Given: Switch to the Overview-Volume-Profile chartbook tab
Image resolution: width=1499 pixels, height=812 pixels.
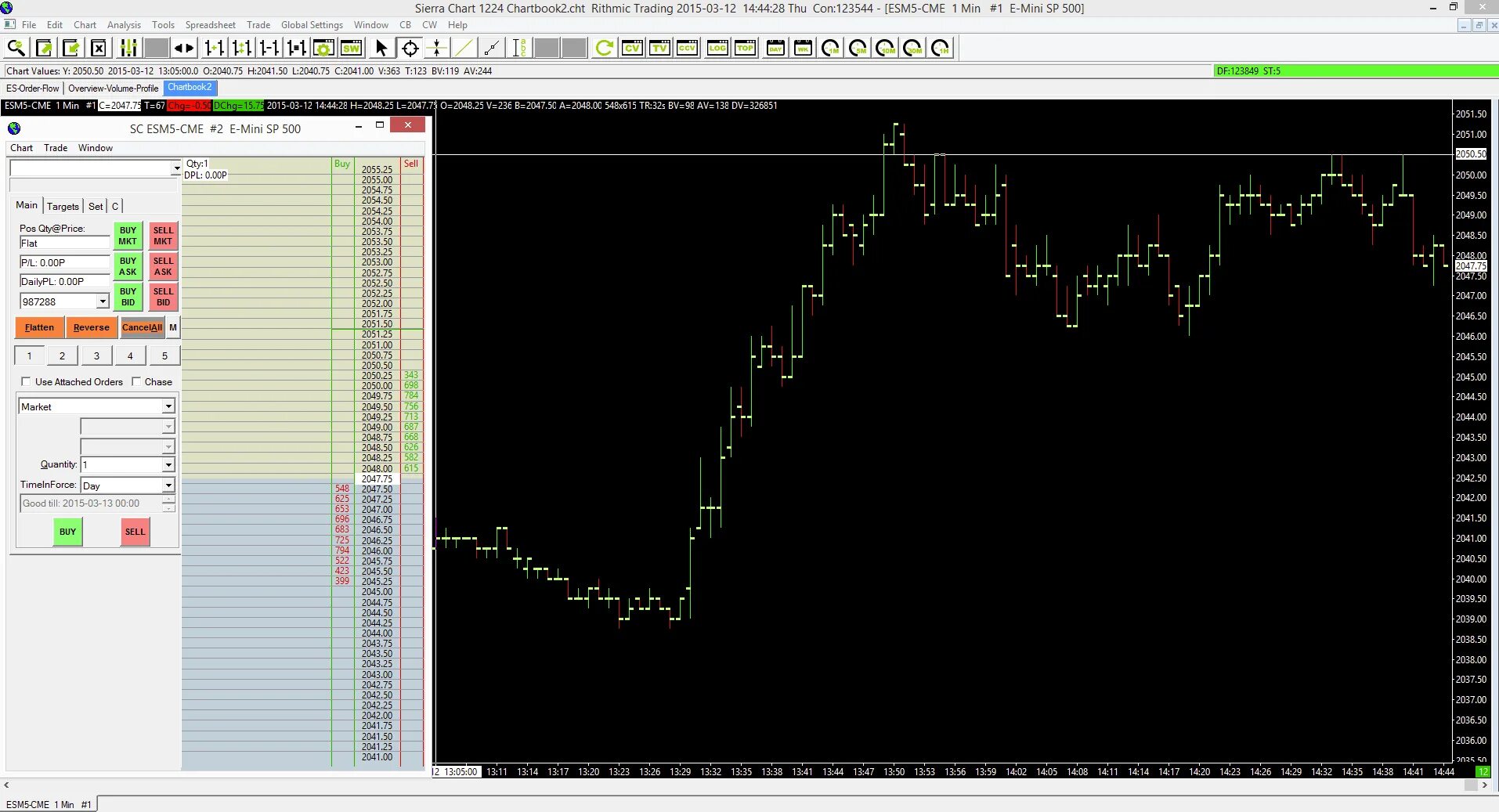Looking at the screenshot, I should (x=114, y=88).
